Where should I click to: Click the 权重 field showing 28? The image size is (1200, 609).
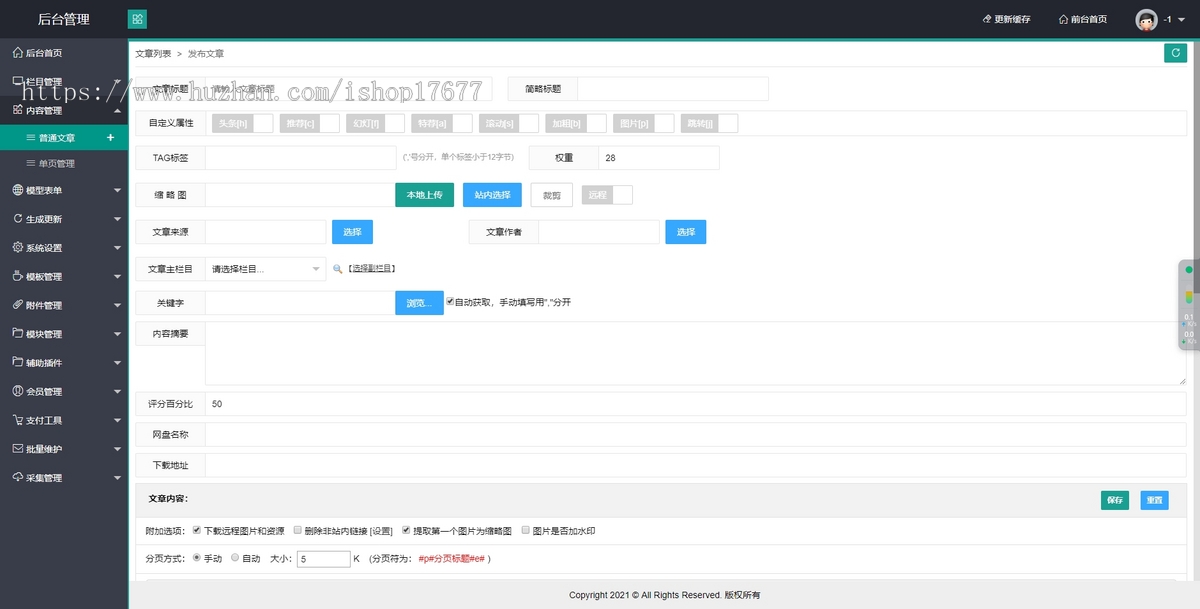click(x=659, y=158)
